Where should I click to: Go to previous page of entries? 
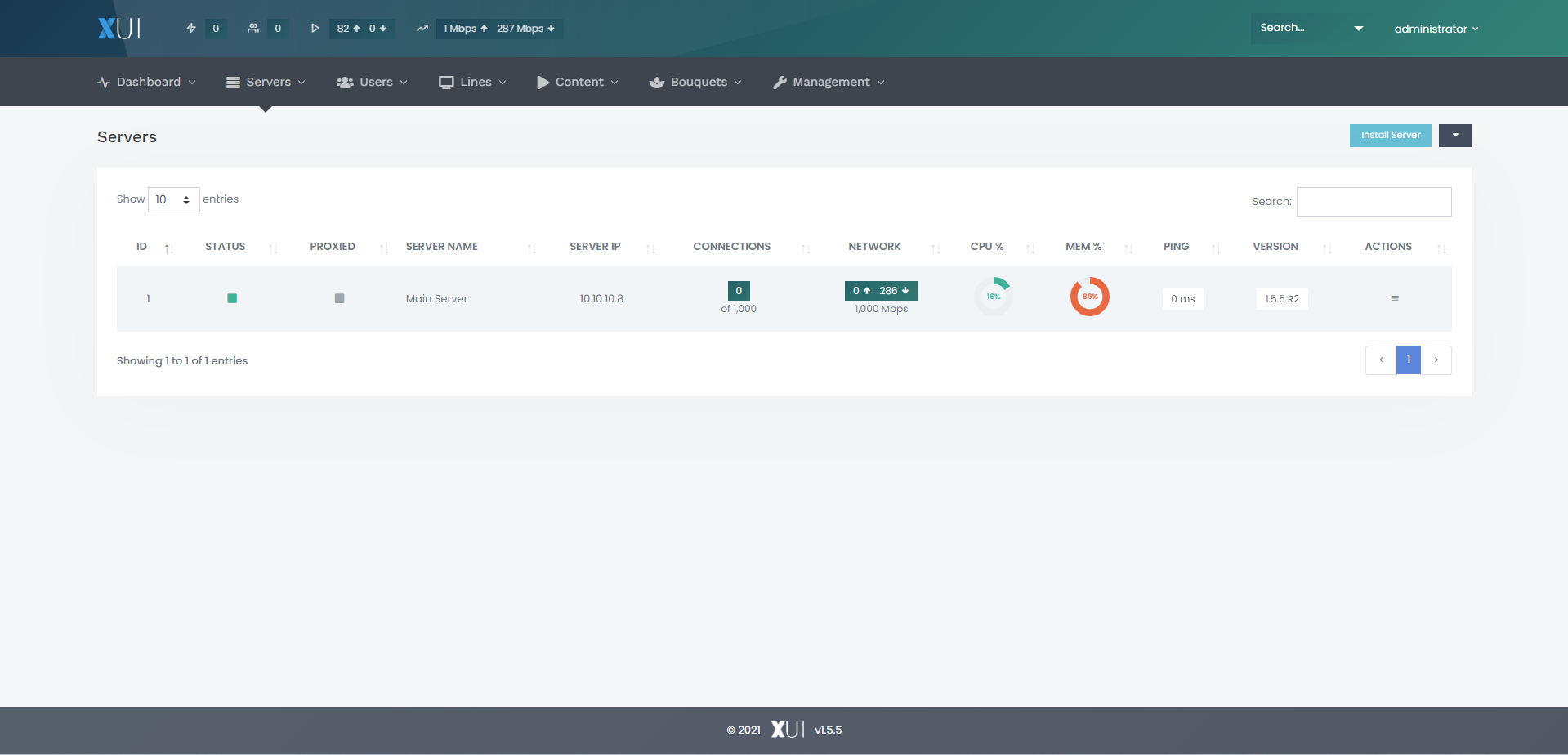coord(1381,360)
